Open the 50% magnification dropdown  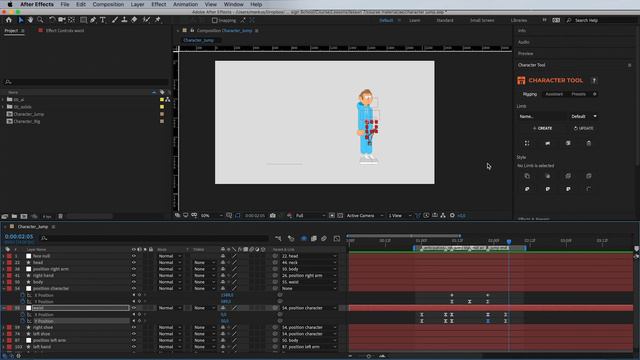pyautogui.click(x=211, y=216)
